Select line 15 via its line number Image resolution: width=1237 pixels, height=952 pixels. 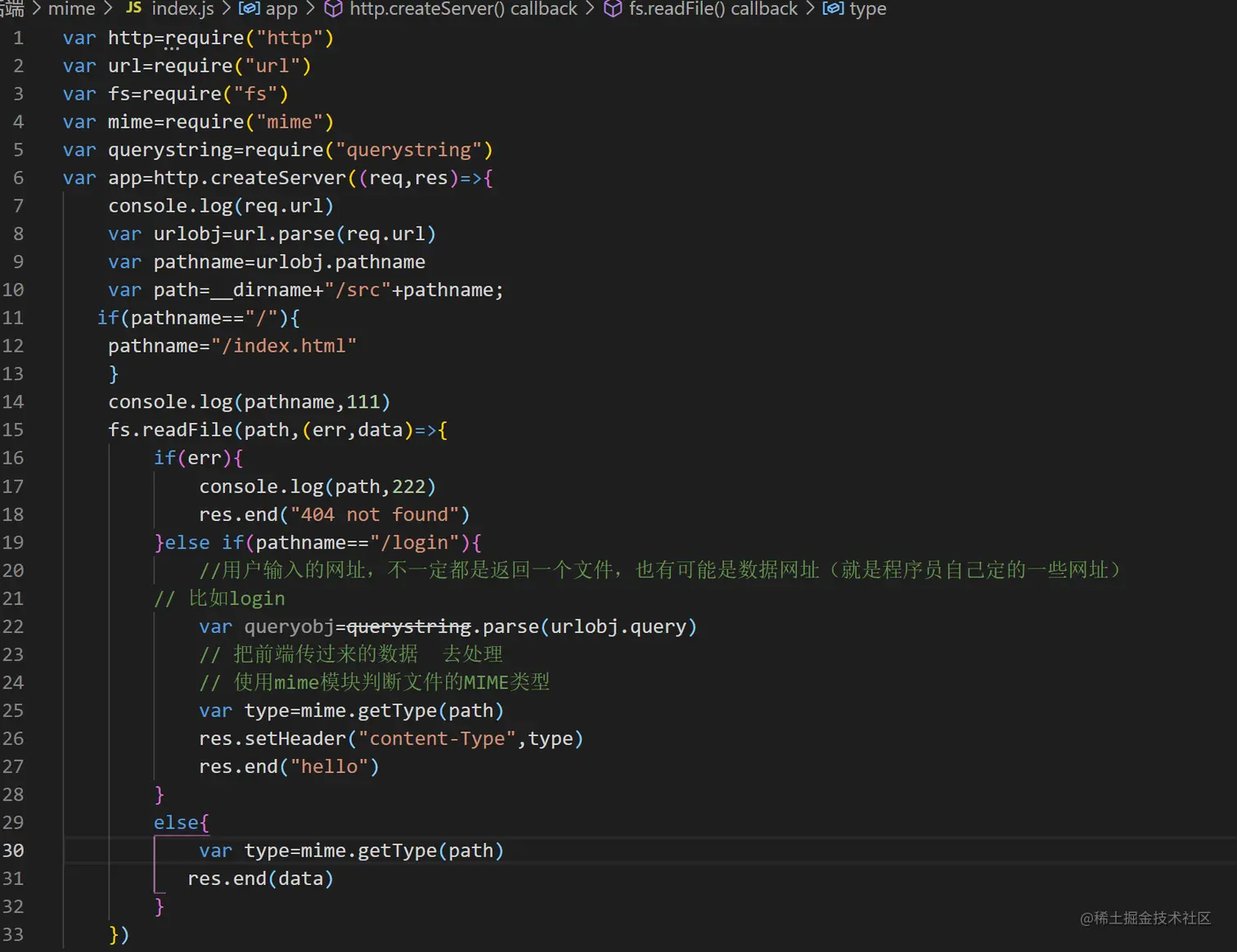[13, 429]
